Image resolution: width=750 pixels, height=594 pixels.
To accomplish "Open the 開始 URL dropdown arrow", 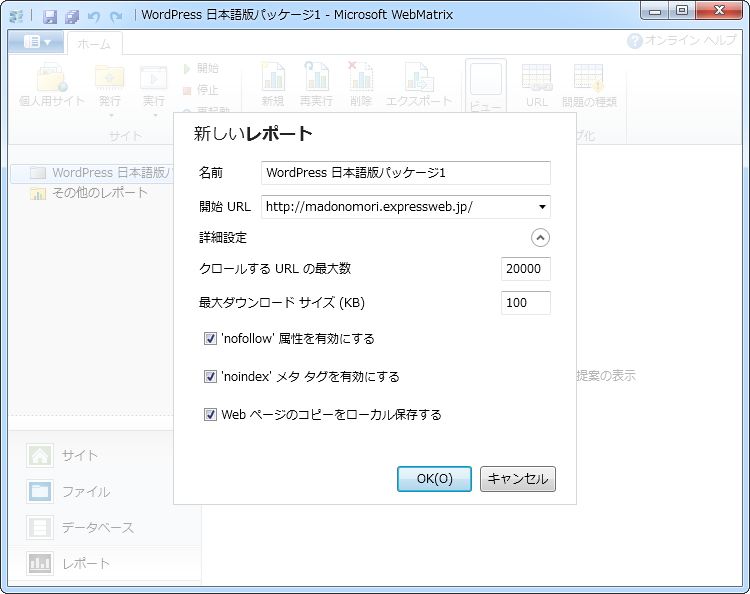I will pyautogui.click(x=542, y=207).
